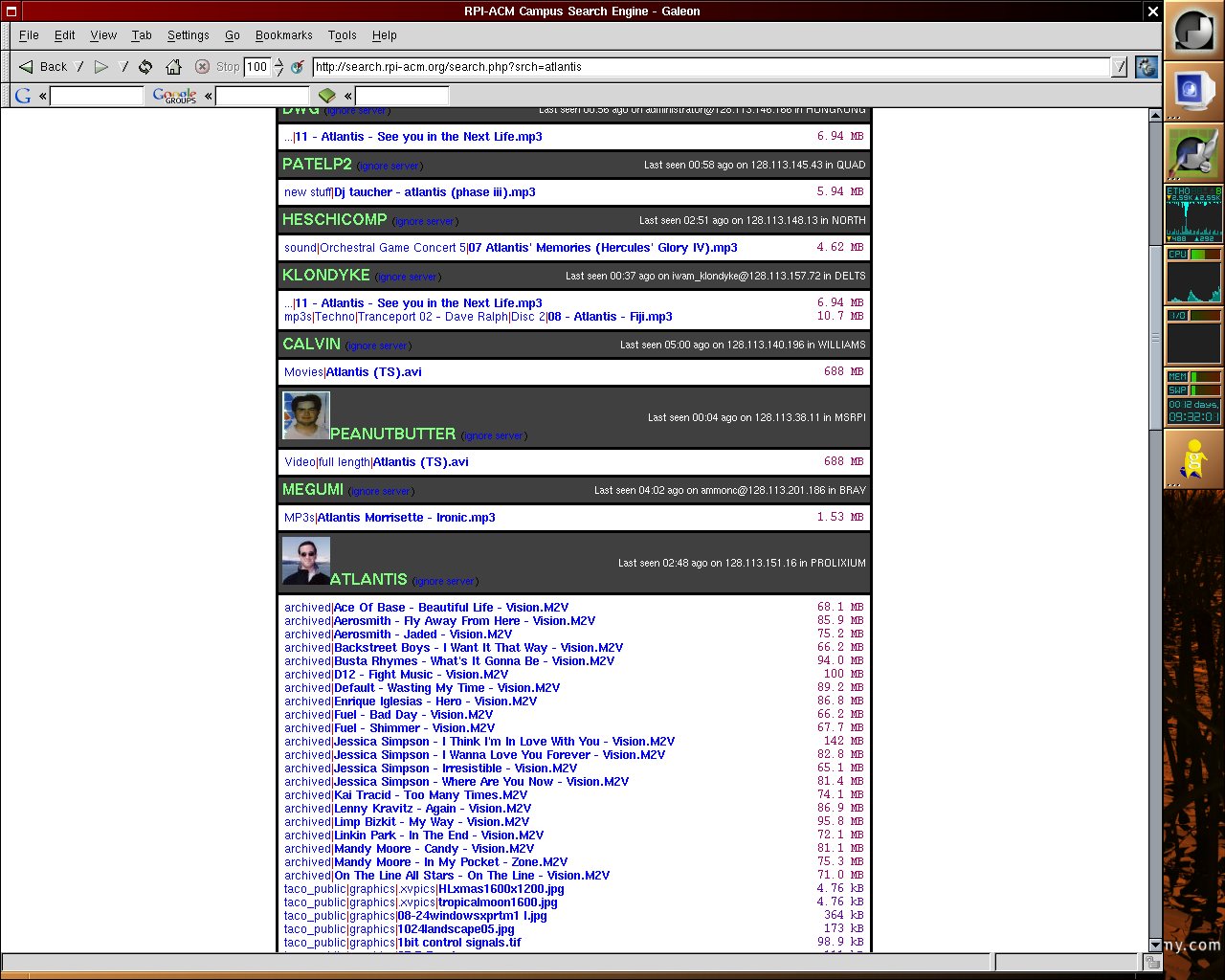Open Atlantis Morrisette - Ironic.mp3 link
1225x980 pixels.
tap(407, 518)
